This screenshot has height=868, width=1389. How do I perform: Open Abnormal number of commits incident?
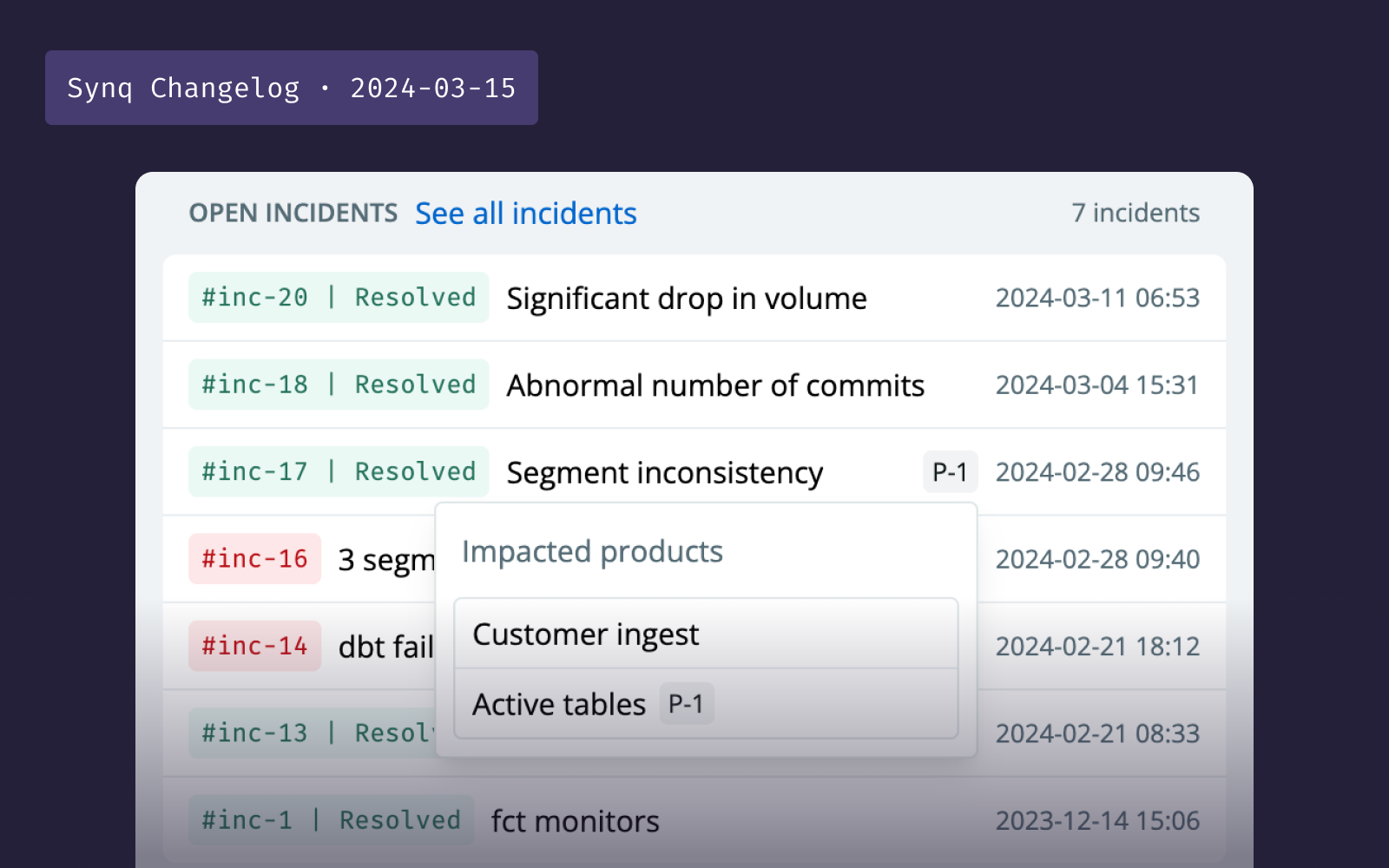[x=715, y=385]
